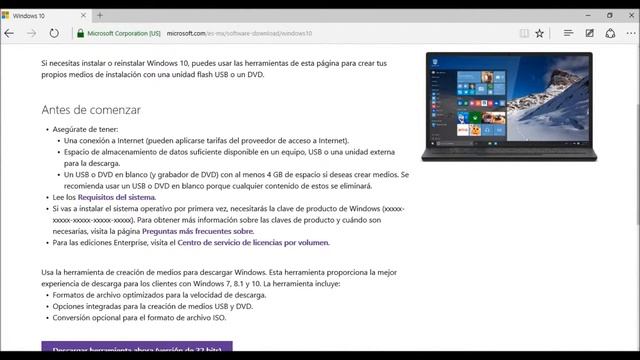Screen dimensions: 640x360
Task: Click 'Una conexión a Internet' bullet
Action: pos(207,140)
